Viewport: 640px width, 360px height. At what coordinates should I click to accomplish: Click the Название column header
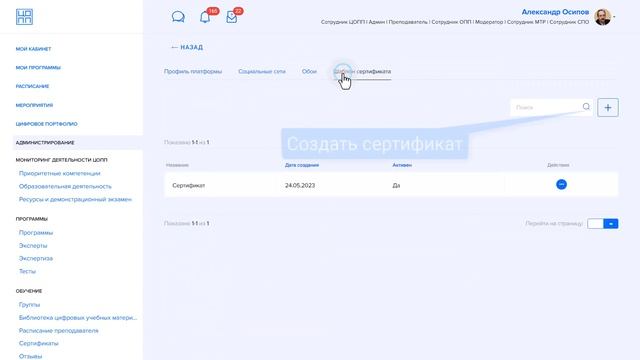click(177, 165)
